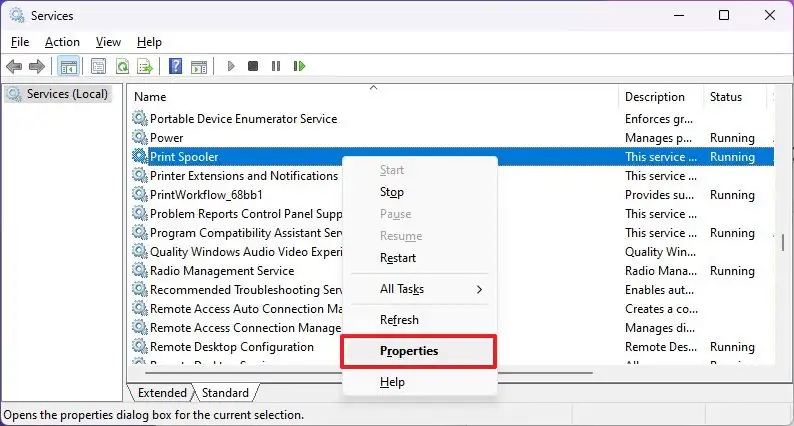Viewport: 794px width, 426px height.
Task: Select Remote Access Auto Connection Manager row
Action: coord(246,309)
